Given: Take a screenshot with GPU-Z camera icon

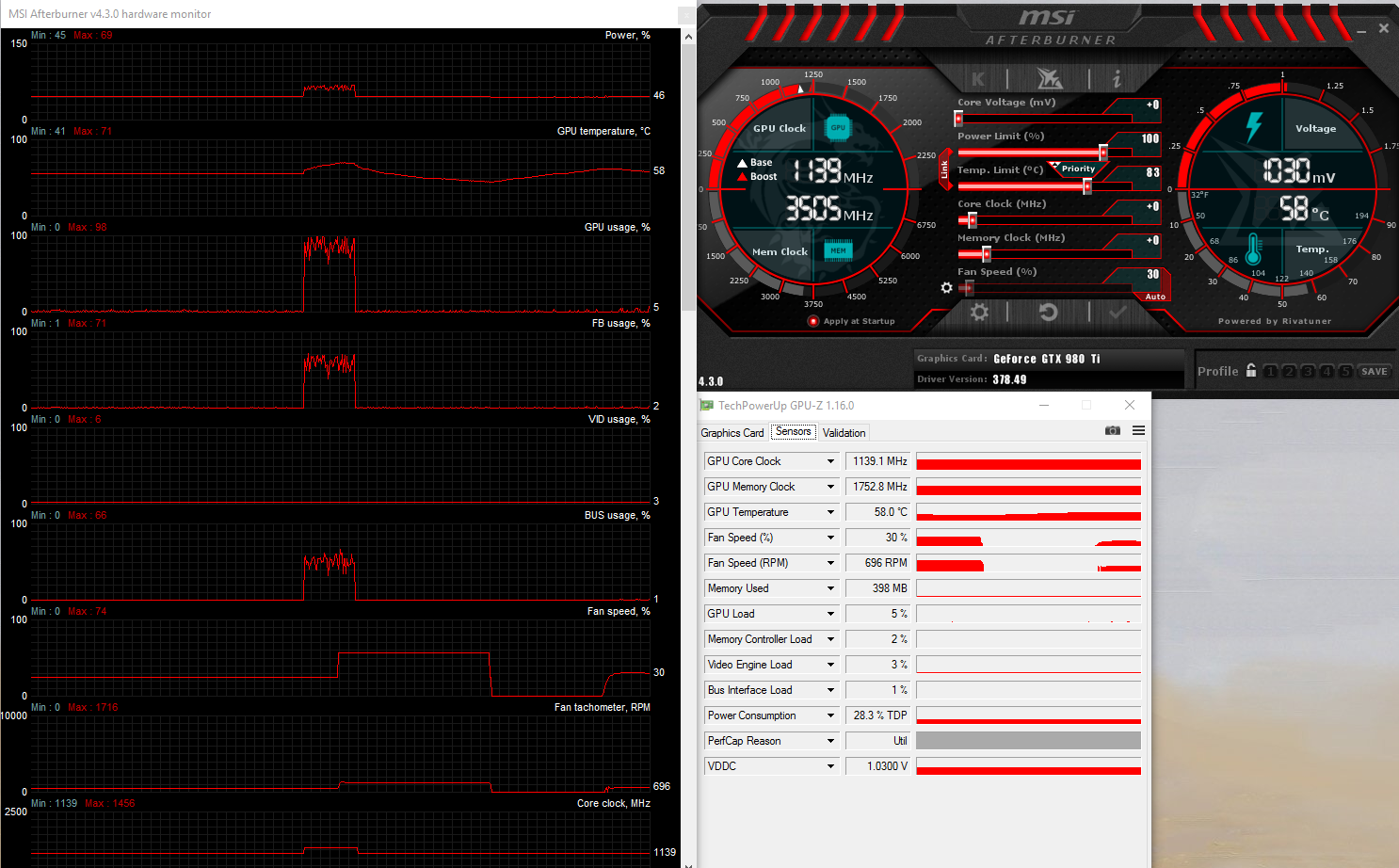Looking at the screenshot, I should click(x=1113, y=430).
